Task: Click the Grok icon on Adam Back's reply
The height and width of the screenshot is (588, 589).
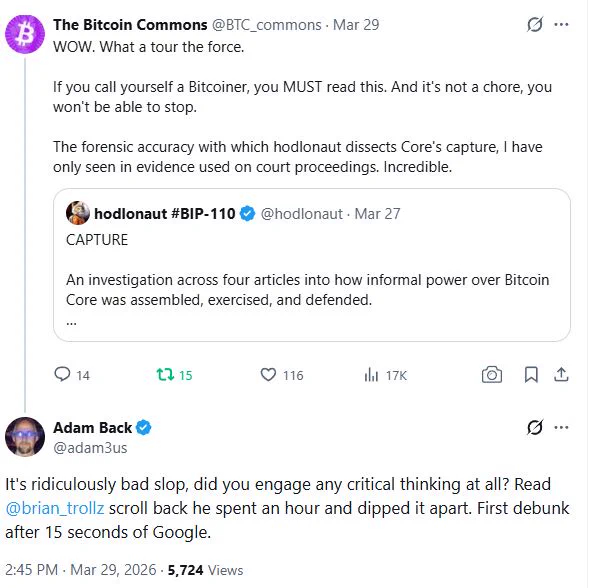Action: [535, 428]
